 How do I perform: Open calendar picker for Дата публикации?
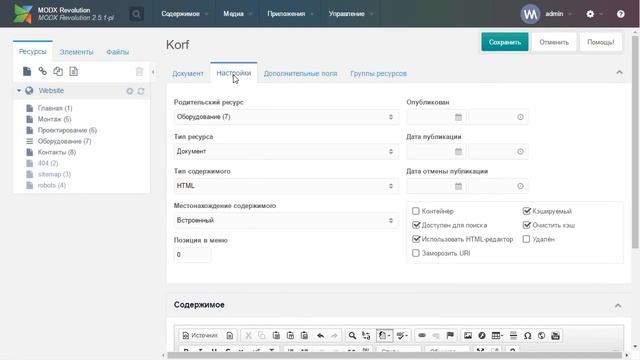pyautogui.click(x=458, y=151)
